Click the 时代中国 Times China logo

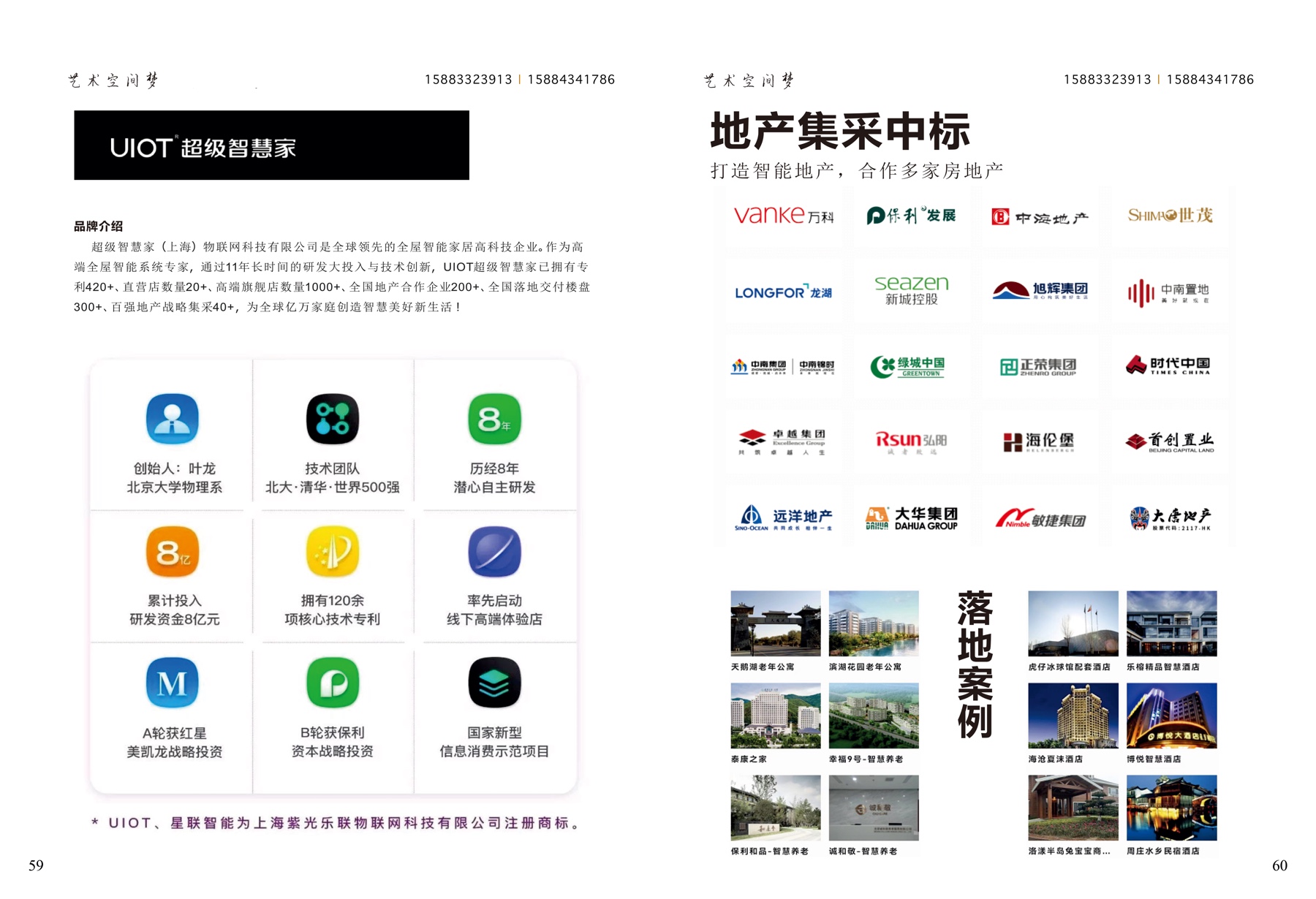click(x=1168, y=365)
